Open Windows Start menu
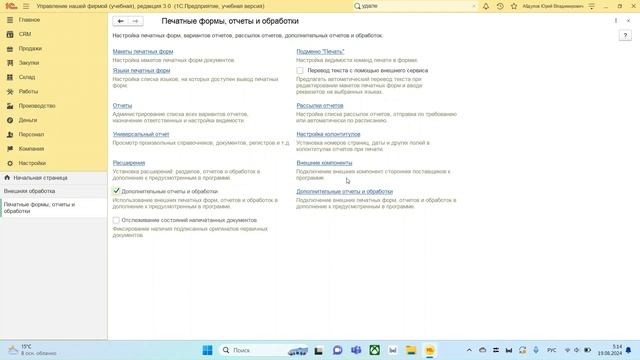Screen dimensions: 640x360 click(x=207, y=350)
